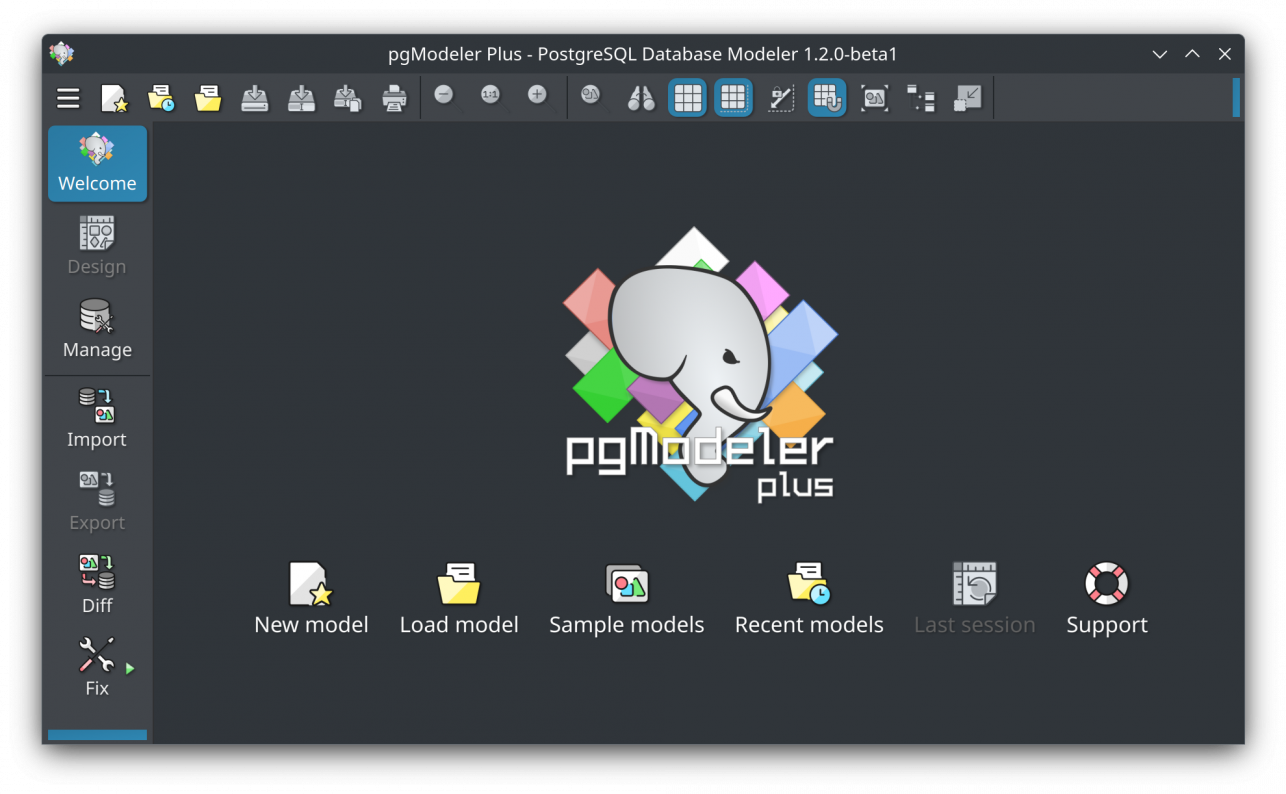Click the toolbar save-as icon
Viewport: 1286px width, 794px height.
coord(301,97)
